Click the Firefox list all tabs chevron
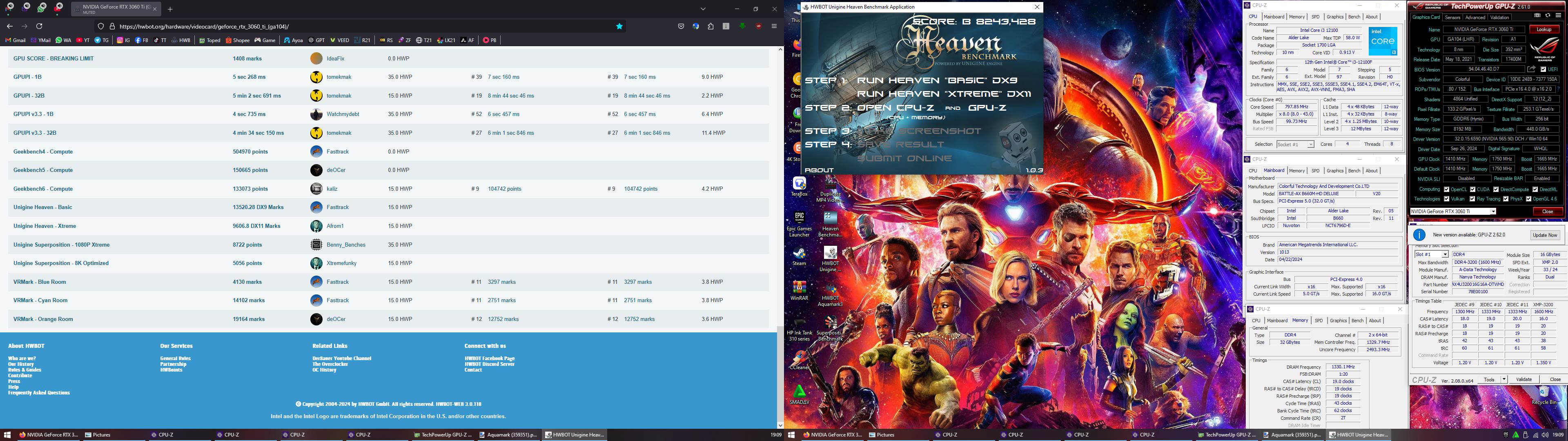Screen dimensions: 1568x441 click(x=702, y=9)
